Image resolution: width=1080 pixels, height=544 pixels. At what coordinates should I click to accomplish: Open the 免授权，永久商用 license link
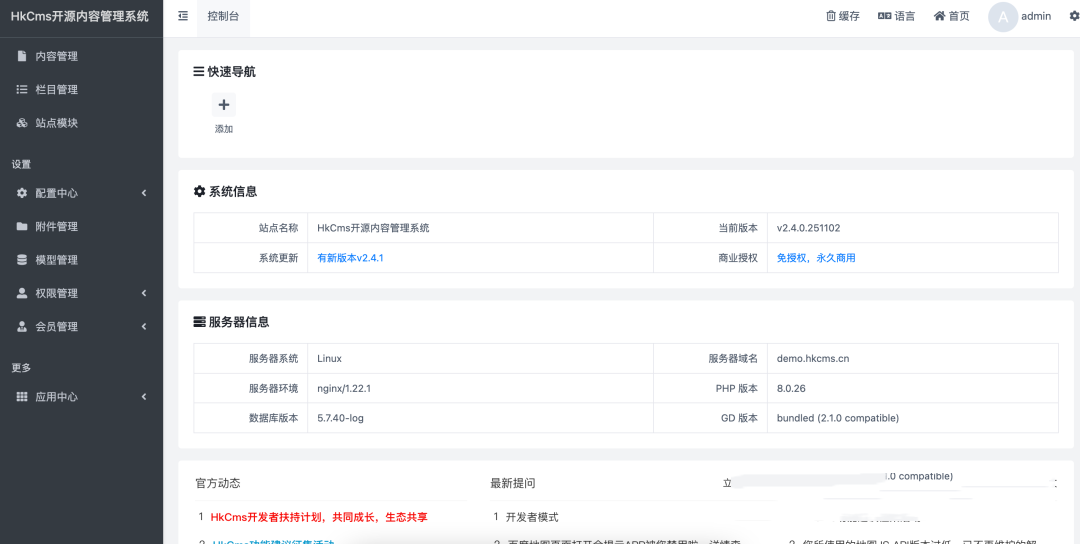816,258
